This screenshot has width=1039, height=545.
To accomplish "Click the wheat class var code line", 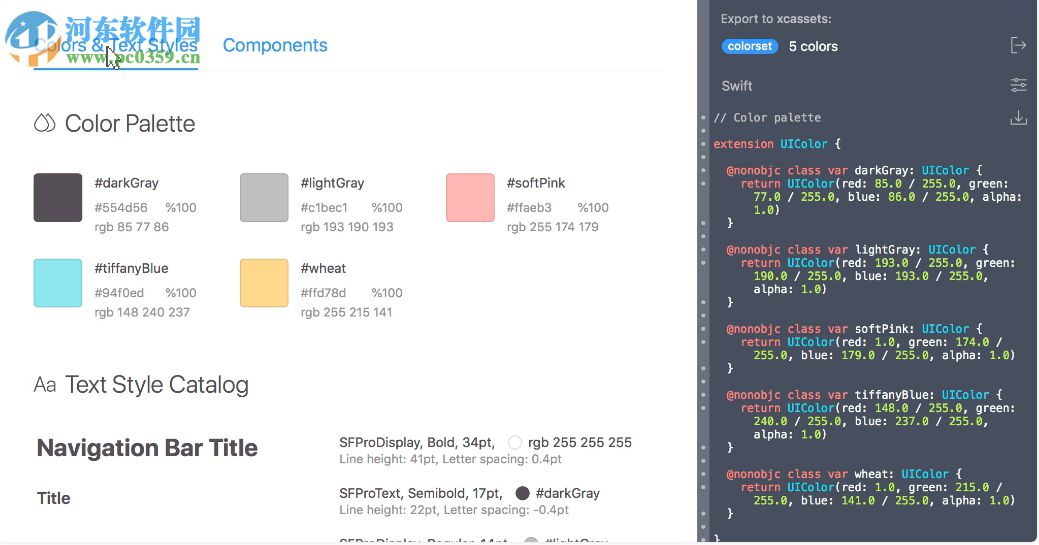I will click(844, 474).
